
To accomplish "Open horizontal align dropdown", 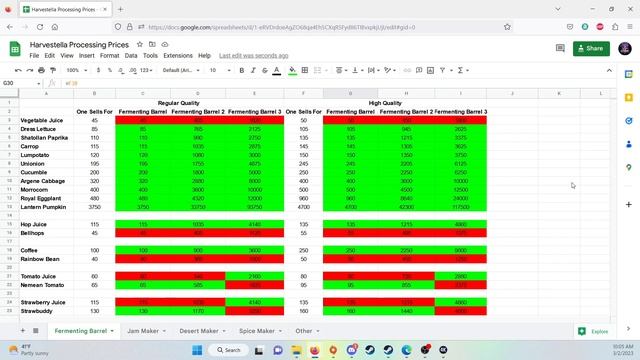I will click(x=341, y=71).
